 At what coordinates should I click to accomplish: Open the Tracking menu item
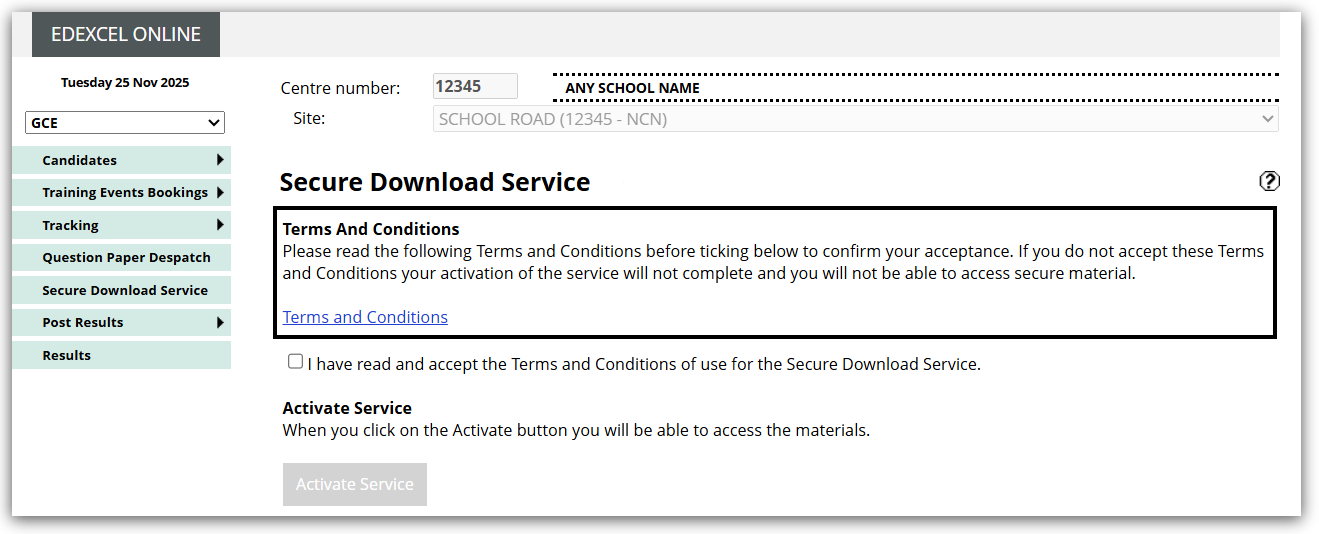[x=70, y=225]
